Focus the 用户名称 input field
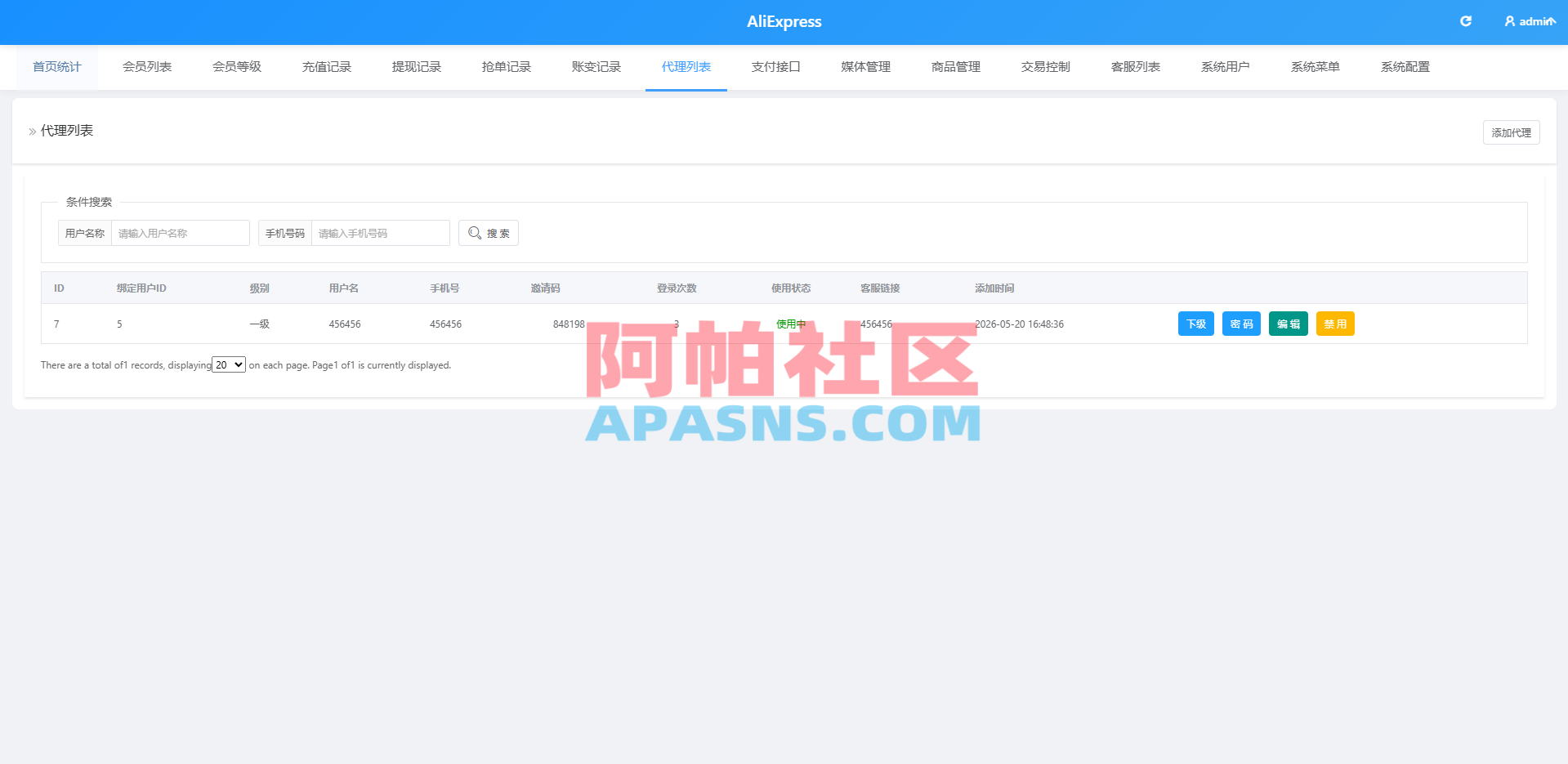Viewport: 1568px width, 764px height. (181, 233)
